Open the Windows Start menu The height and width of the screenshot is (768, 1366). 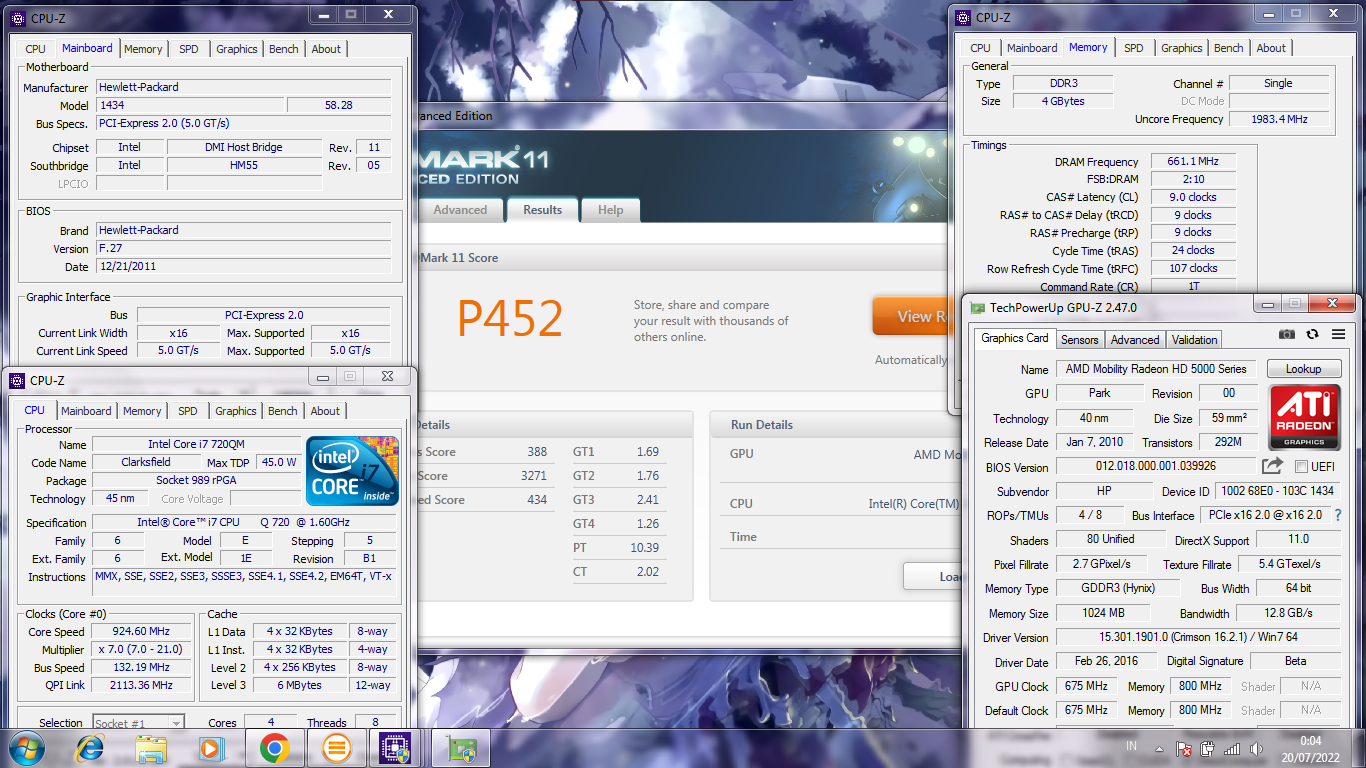pos(27,747)
